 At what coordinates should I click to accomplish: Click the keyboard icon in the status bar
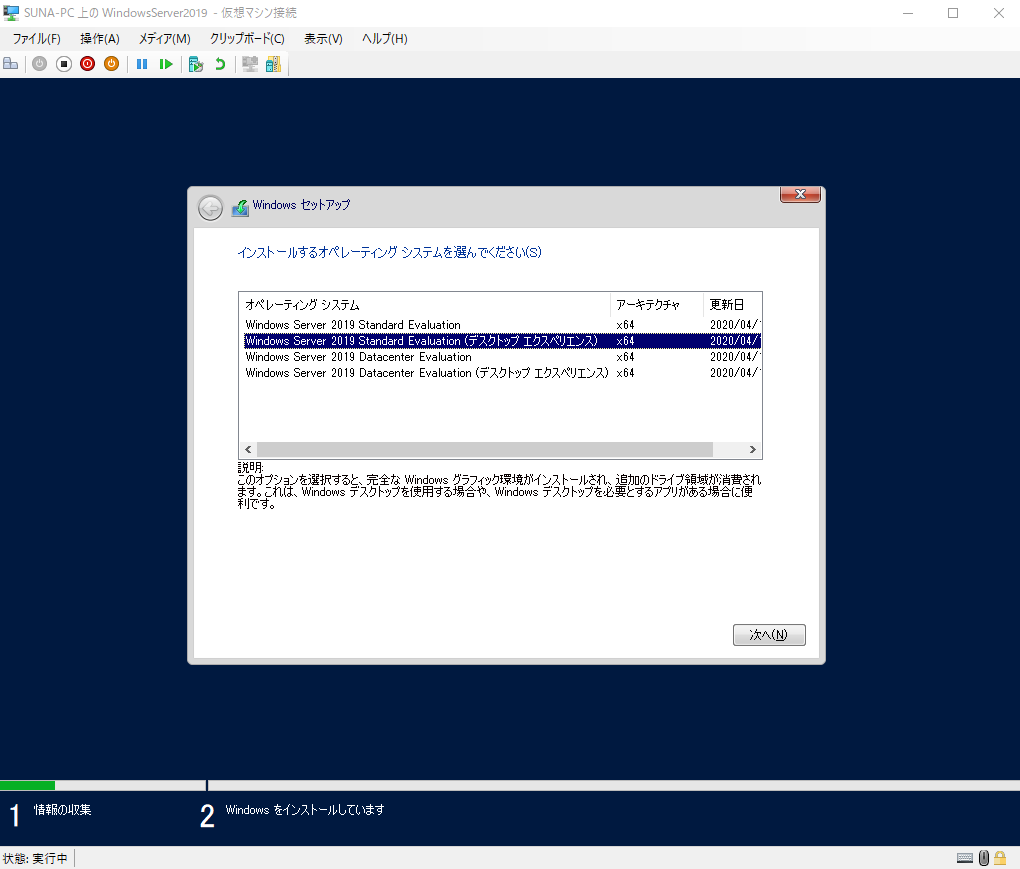pos(965,858)
